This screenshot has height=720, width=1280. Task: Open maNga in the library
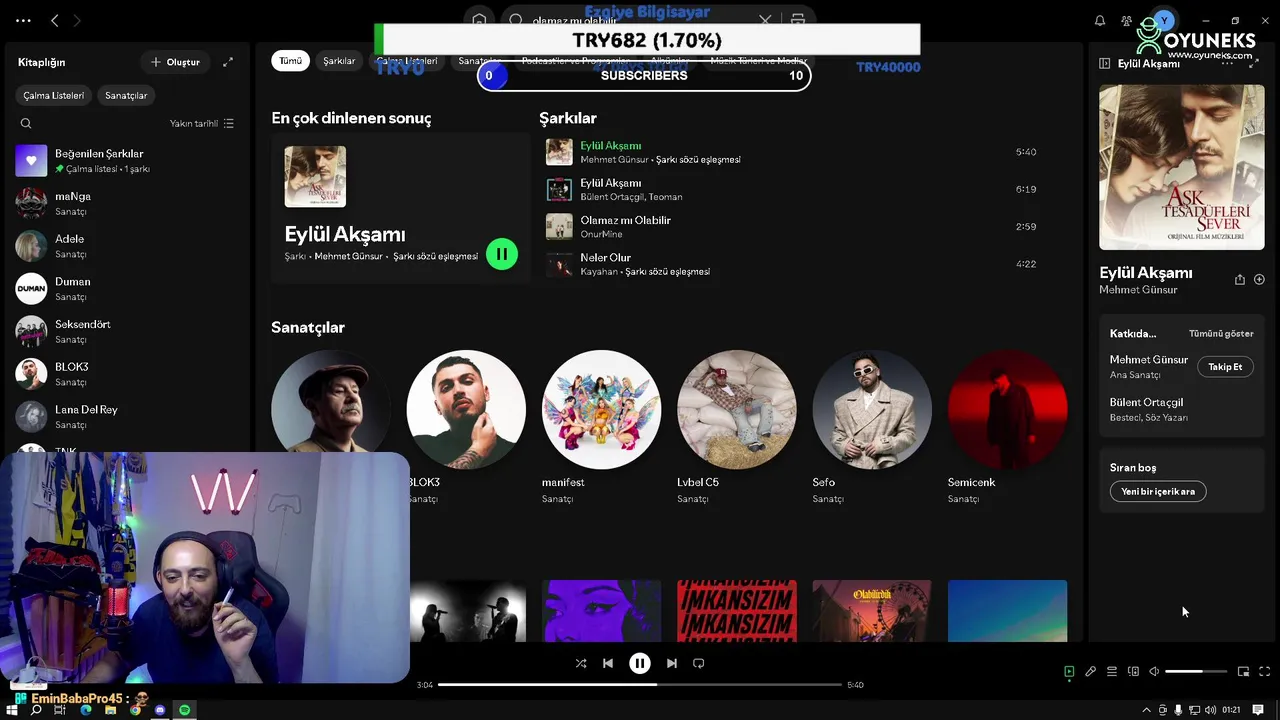127,203
